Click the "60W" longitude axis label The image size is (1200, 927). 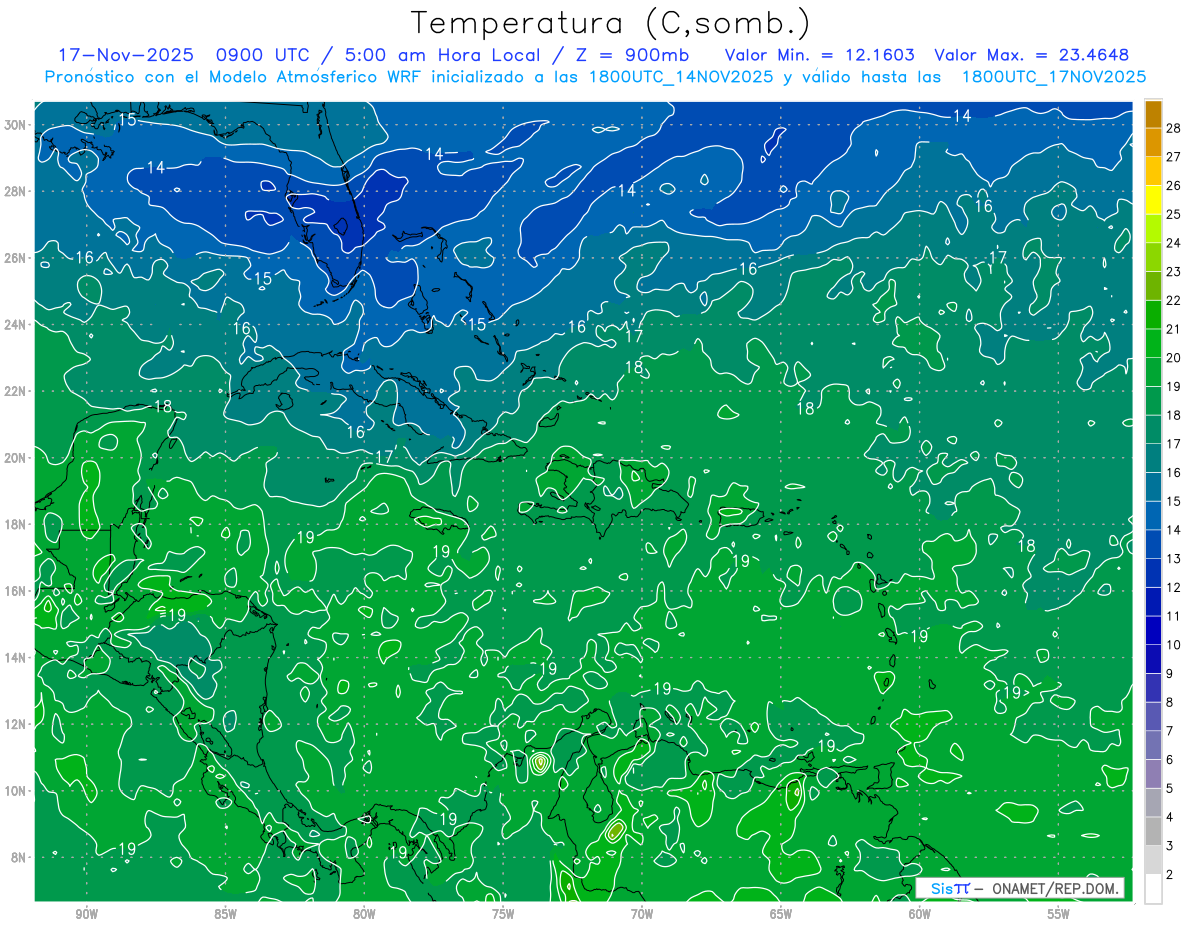tap(920, 914)
